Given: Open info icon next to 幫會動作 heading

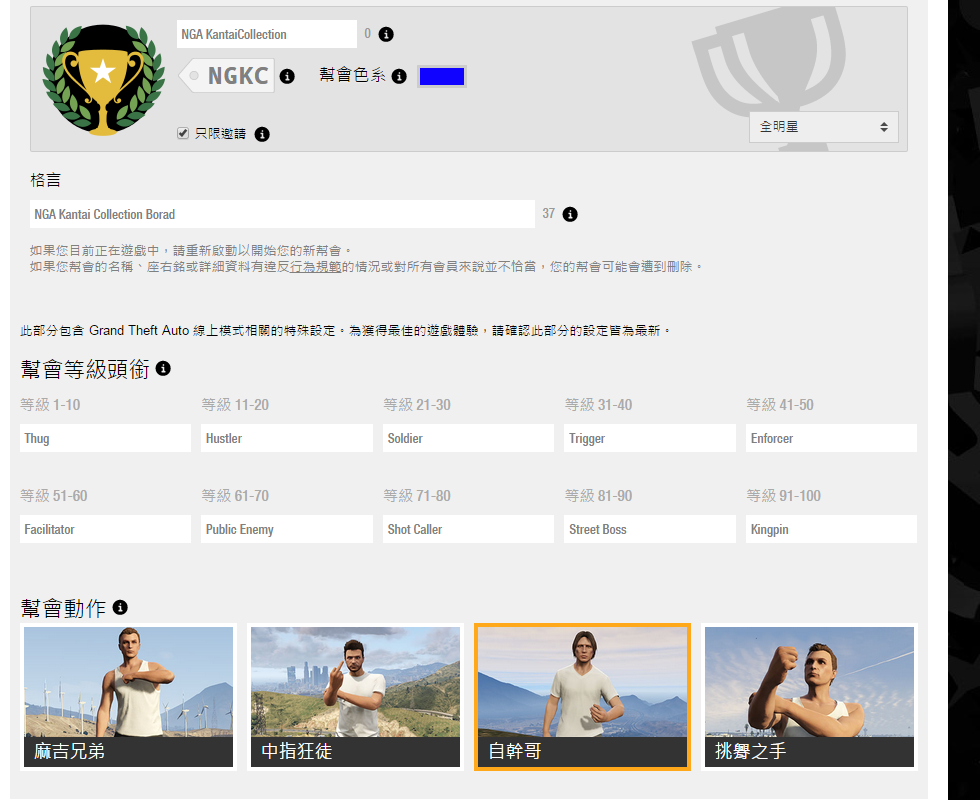Looking at the screenshot, I should [x=120, y=608].
